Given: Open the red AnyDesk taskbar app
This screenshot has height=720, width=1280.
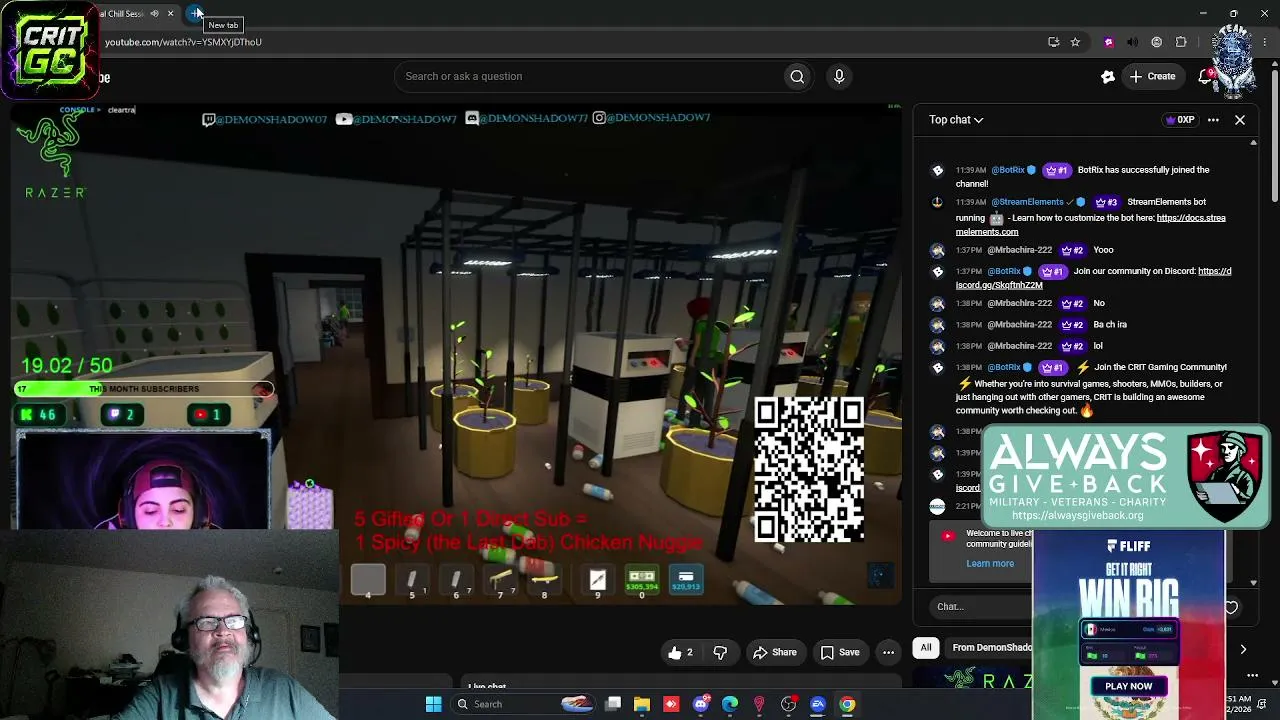Looking at the screenshot, I should (671, 704).
